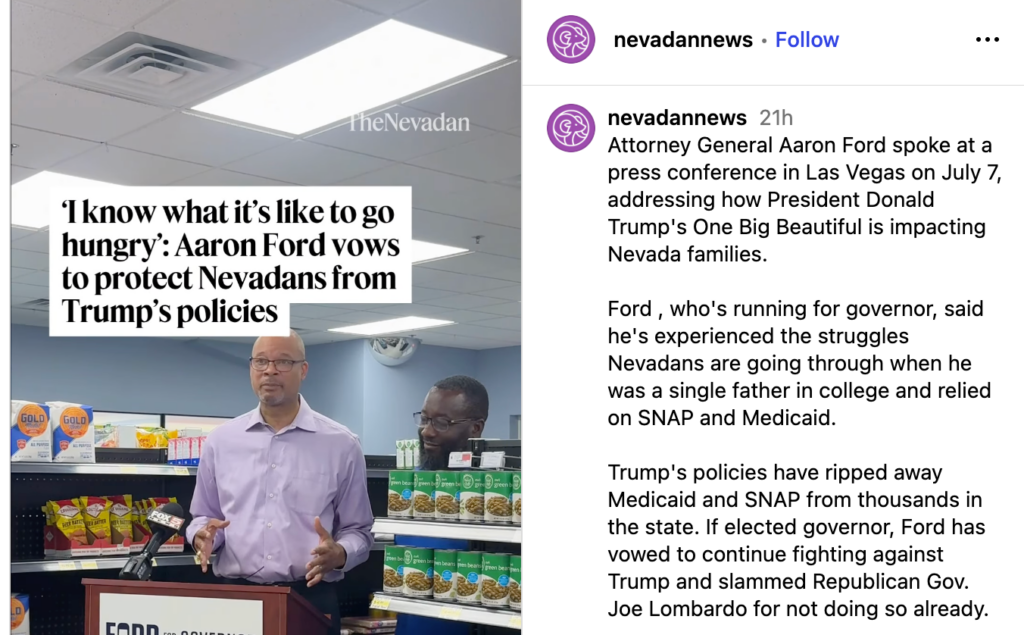This screenshot has height=635, width=1024.
Task: Open the more options three-dot menu
Action: [x=987, y=40]
